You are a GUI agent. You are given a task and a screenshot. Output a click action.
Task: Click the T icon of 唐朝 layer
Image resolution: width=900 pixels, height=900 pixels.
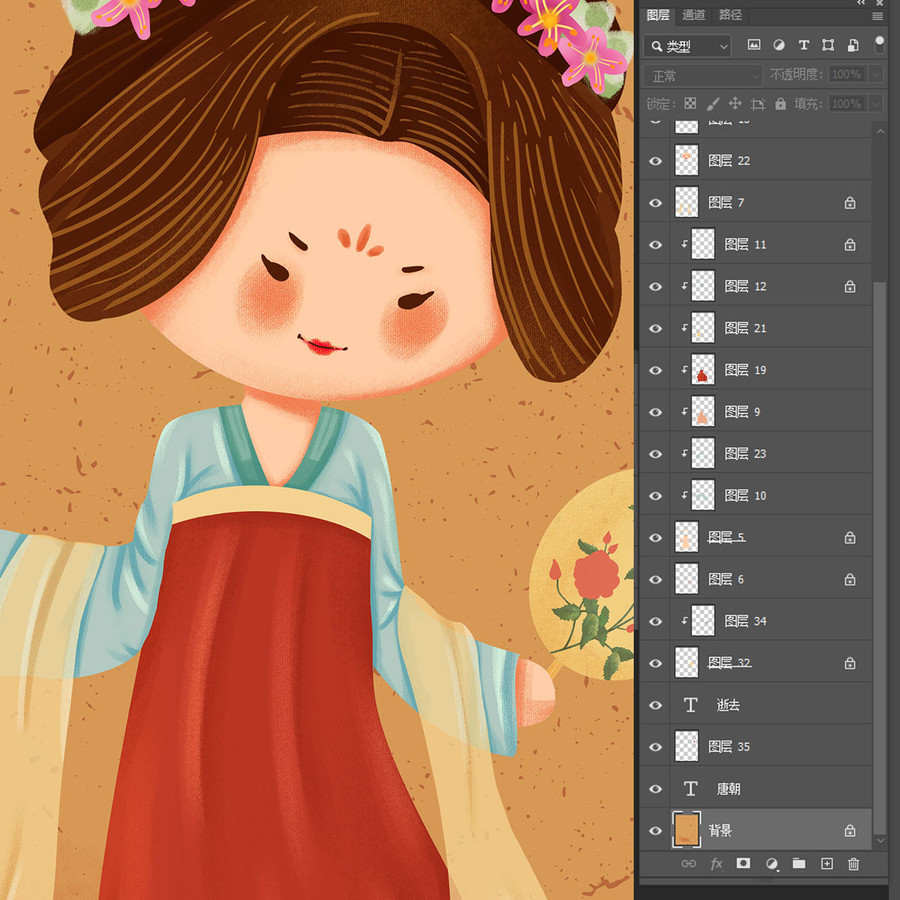coord(690,789)
